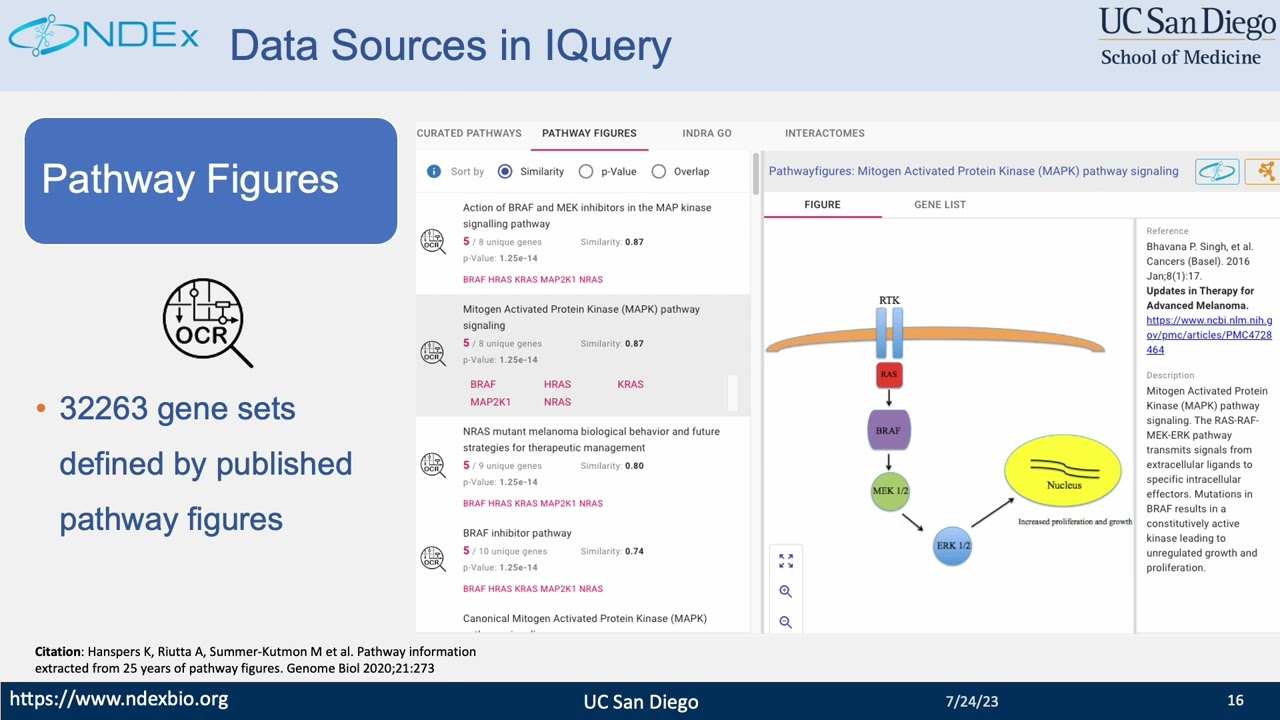This screenshot has height=720, width=1280.
Task: Click the 5 / 10 unique genes text
Action: click(505, 551)
